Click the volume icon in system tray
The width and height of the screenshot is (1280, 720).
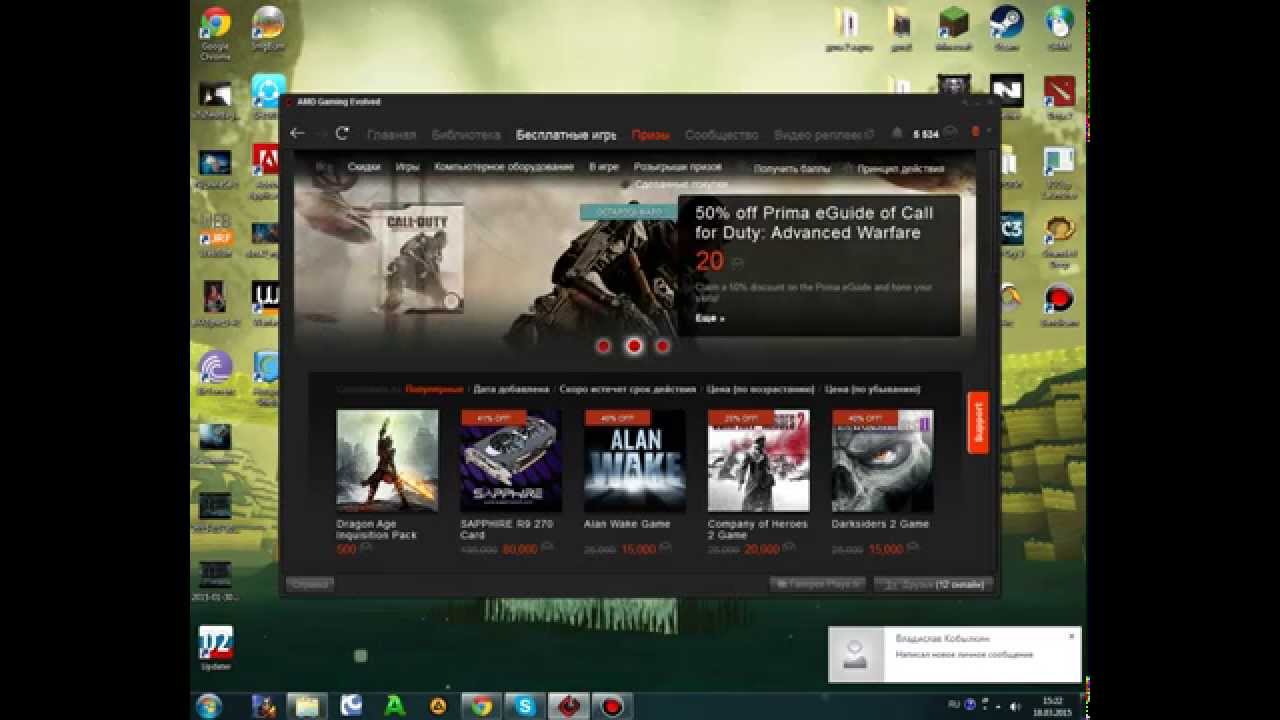point(1016,705)
